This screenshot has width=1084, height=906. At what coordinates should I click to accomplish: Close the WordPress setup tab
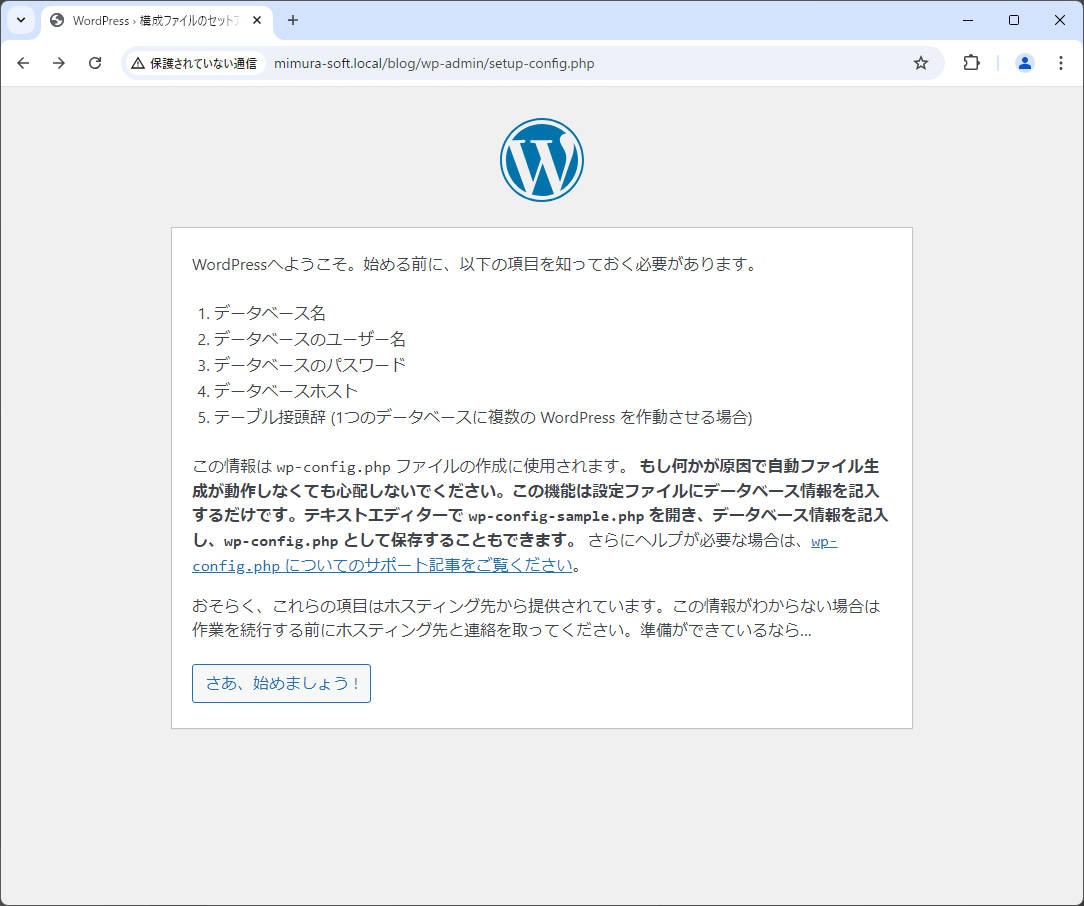pos(255,20)
